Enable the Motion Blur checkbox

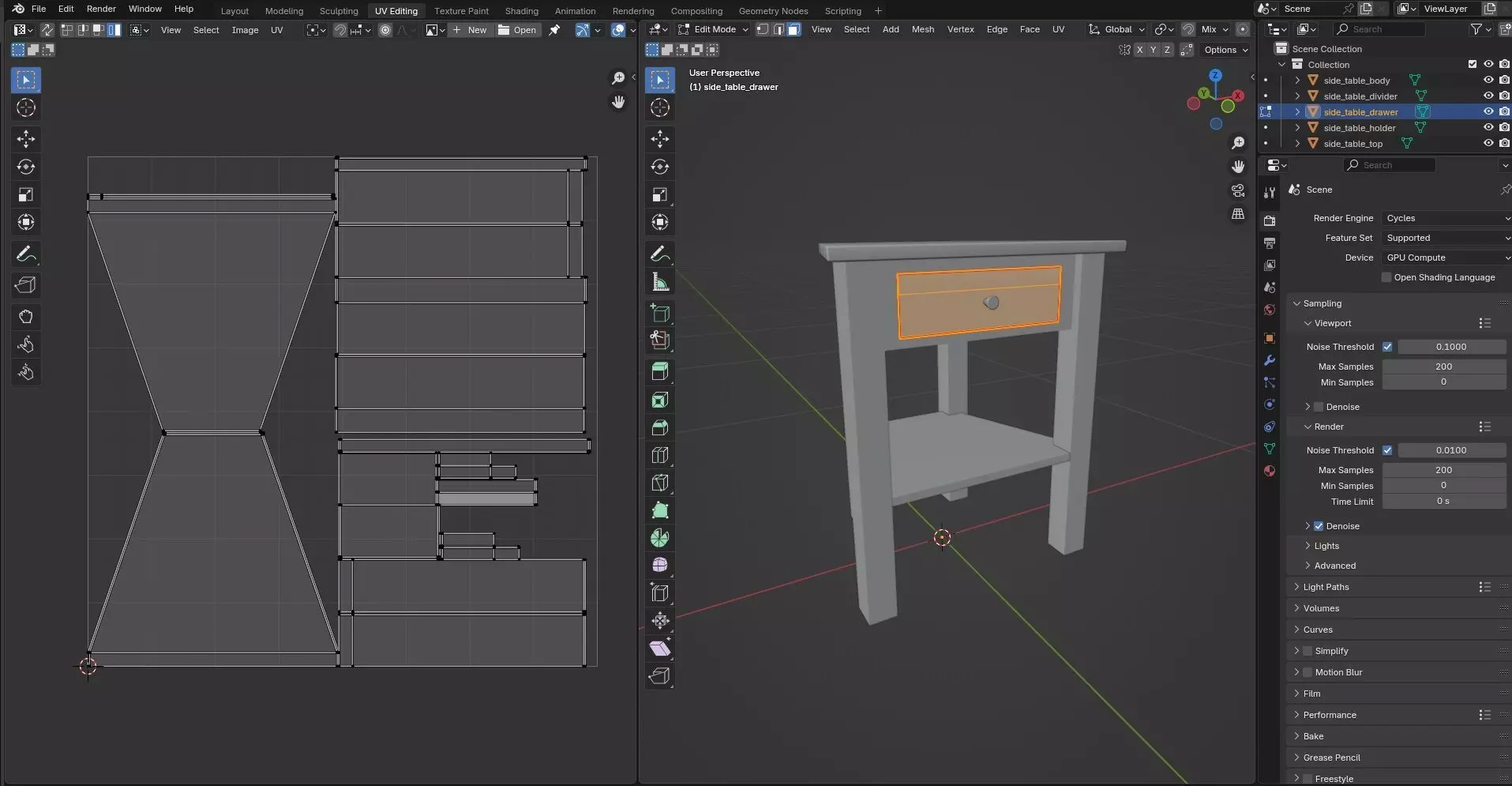[x=1308, y=672]
